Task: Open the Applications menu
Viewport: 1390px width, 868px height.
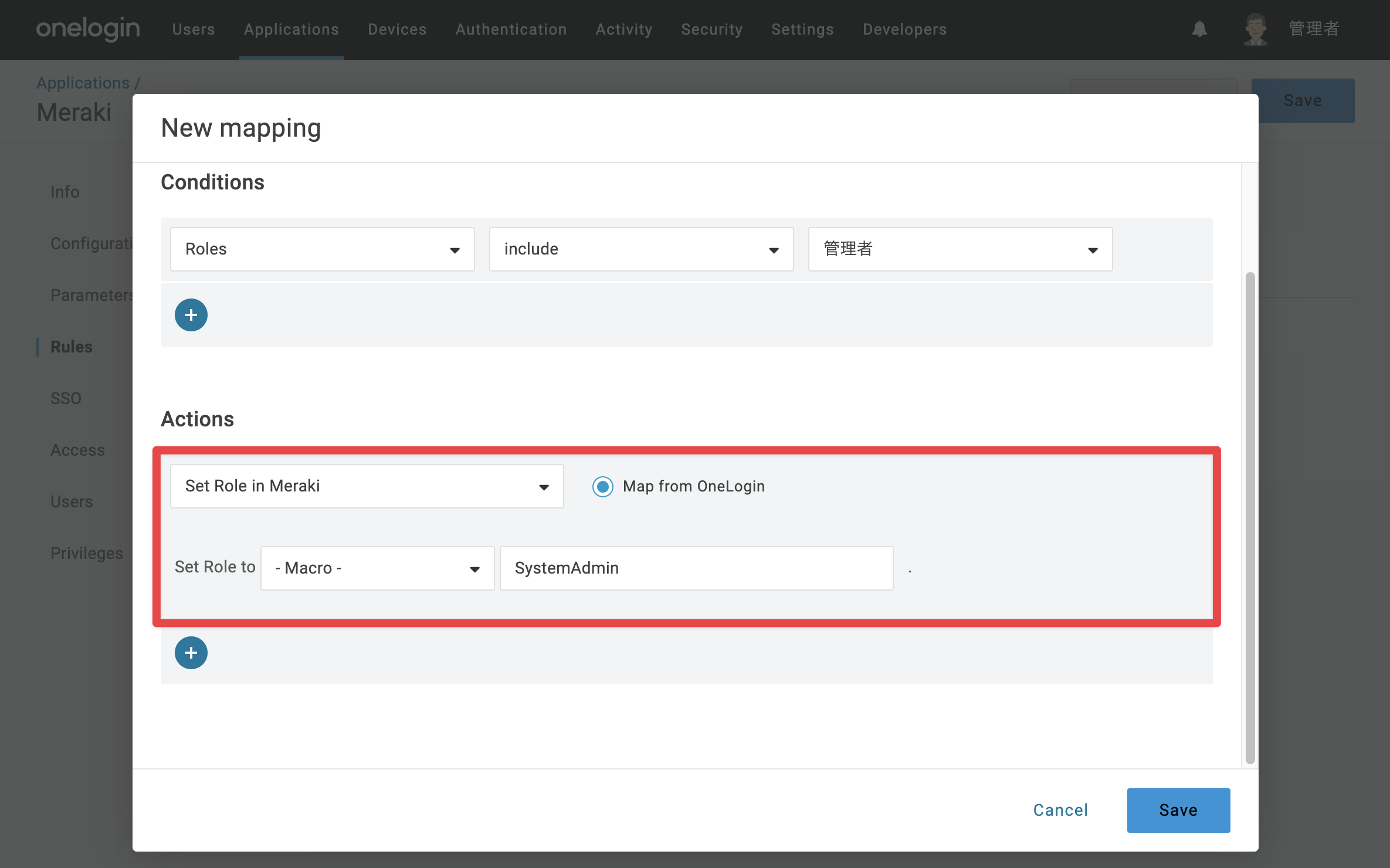Action: pyautogui.click(x=291, y=29)
